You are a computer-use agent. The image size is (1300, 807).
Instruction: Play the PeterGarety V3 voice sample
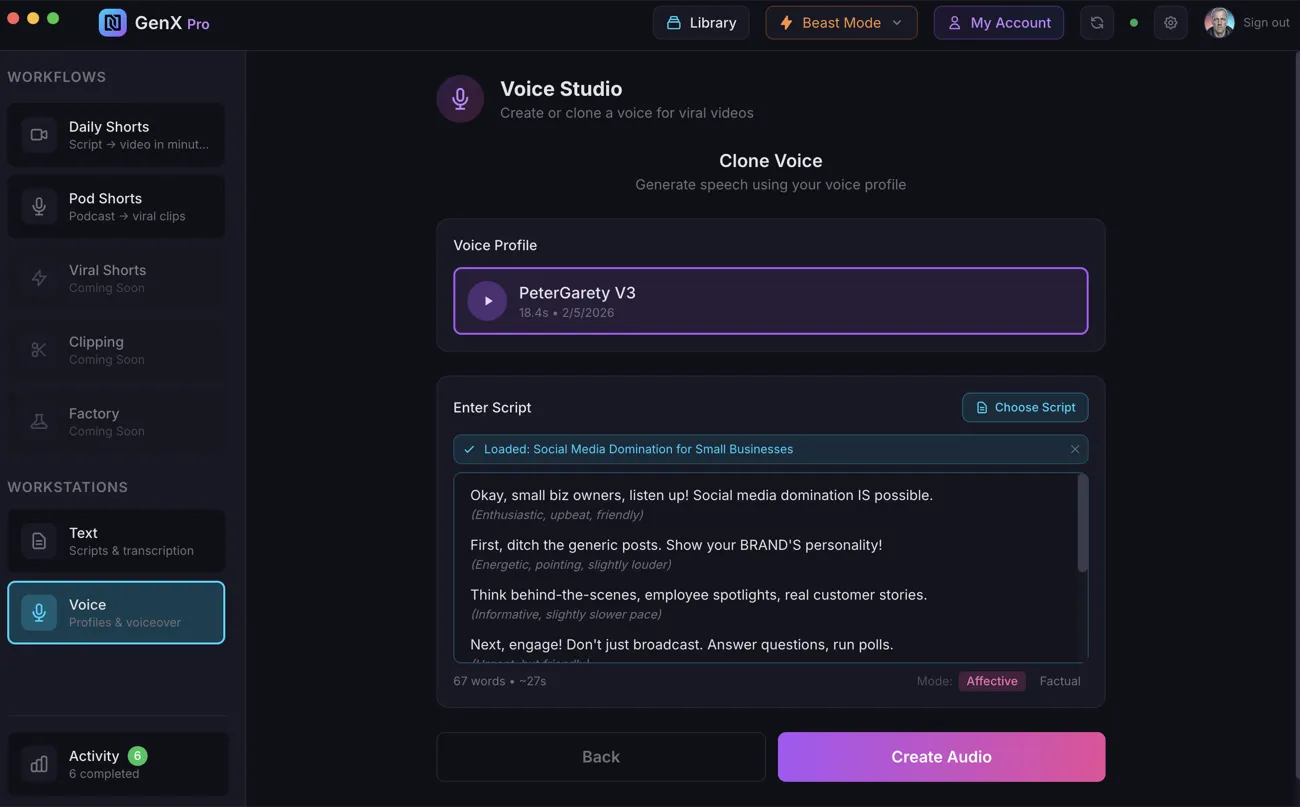[x=486, y=300]
